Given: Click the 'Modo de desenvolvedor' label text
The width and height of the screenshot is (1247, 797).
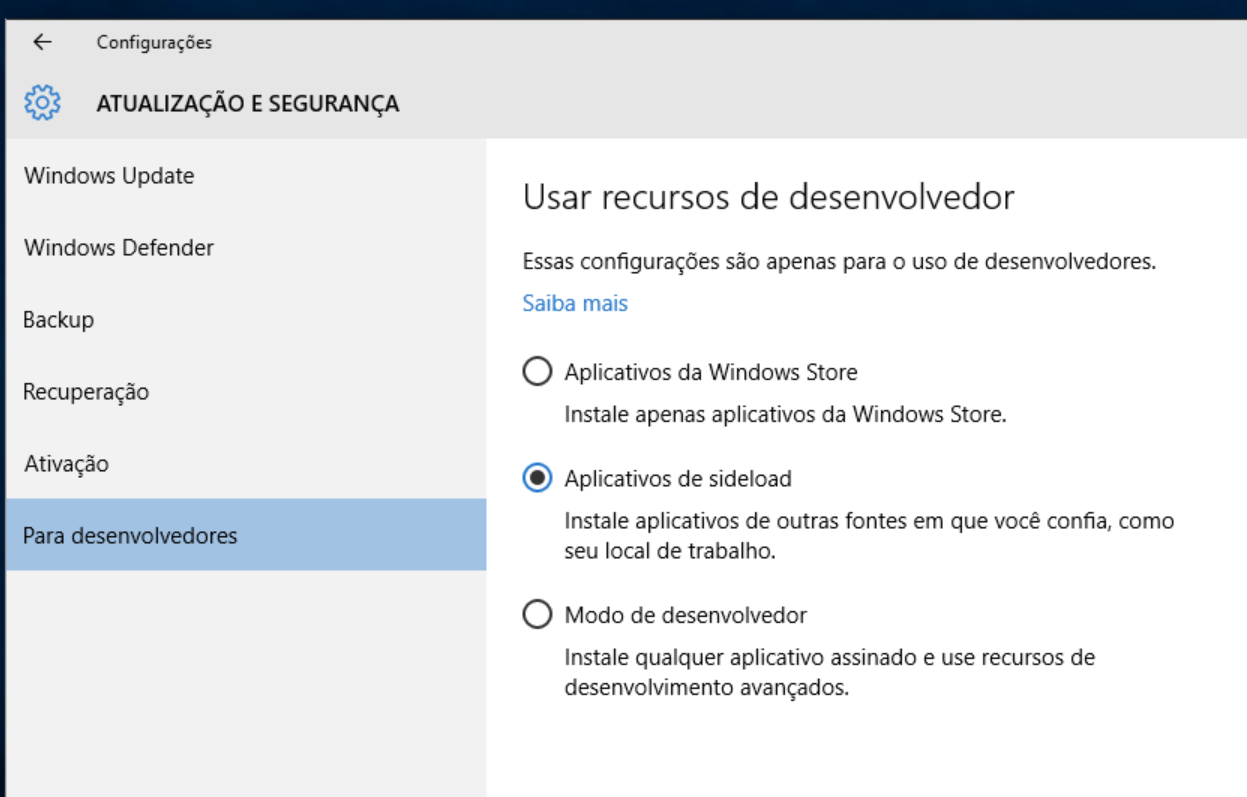Looking at the screenshot, I should [685, 615].
